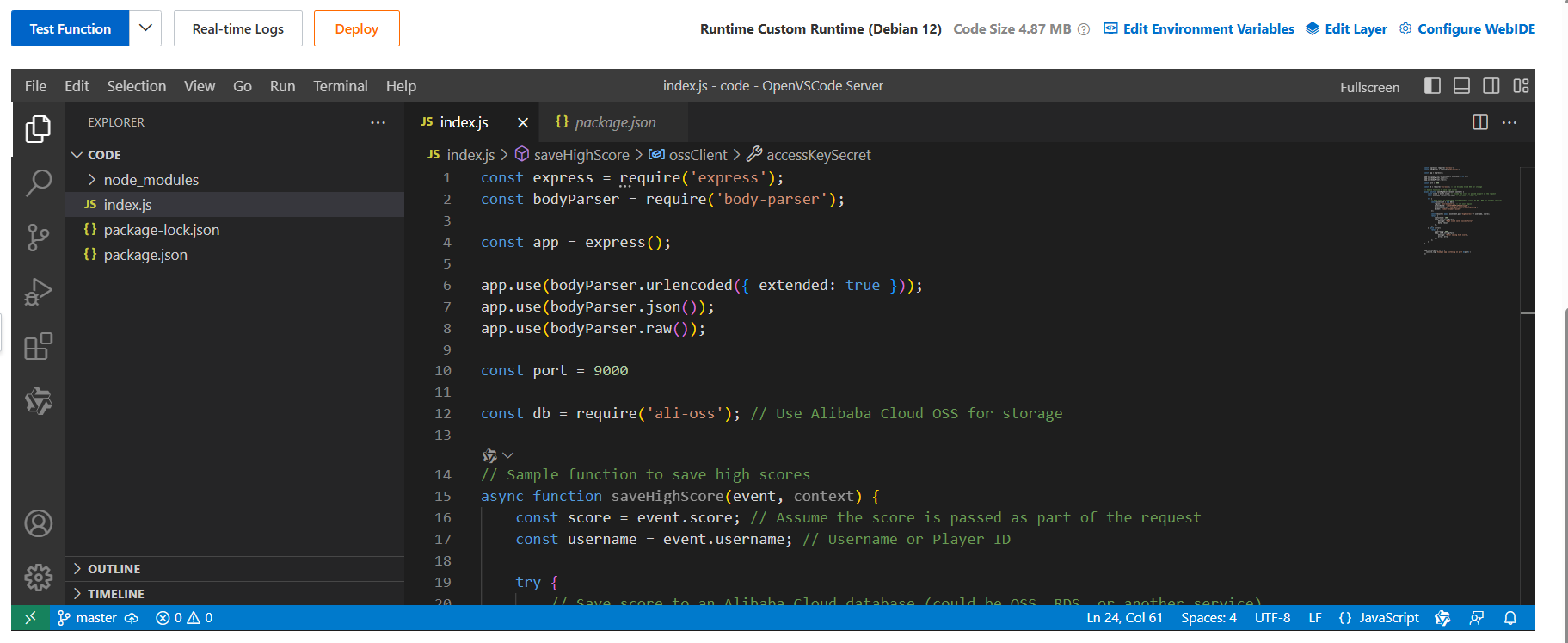Open errors and warnings count in status bar
The width and height of the screenshot is (1568, 643).
[x=184, y=618]
